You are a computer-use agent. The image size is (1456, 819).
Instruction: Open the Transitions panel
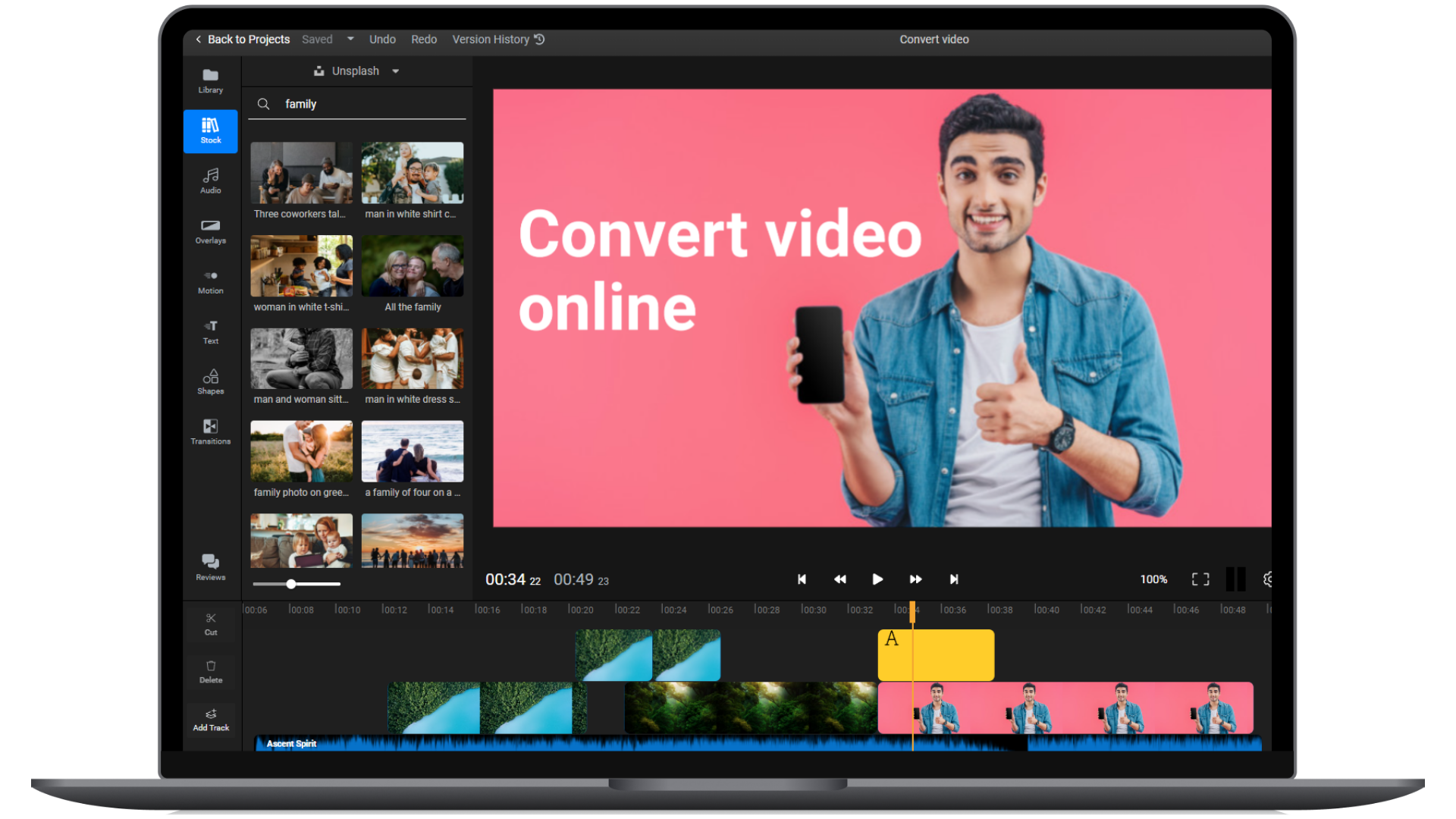click(210, 431)
